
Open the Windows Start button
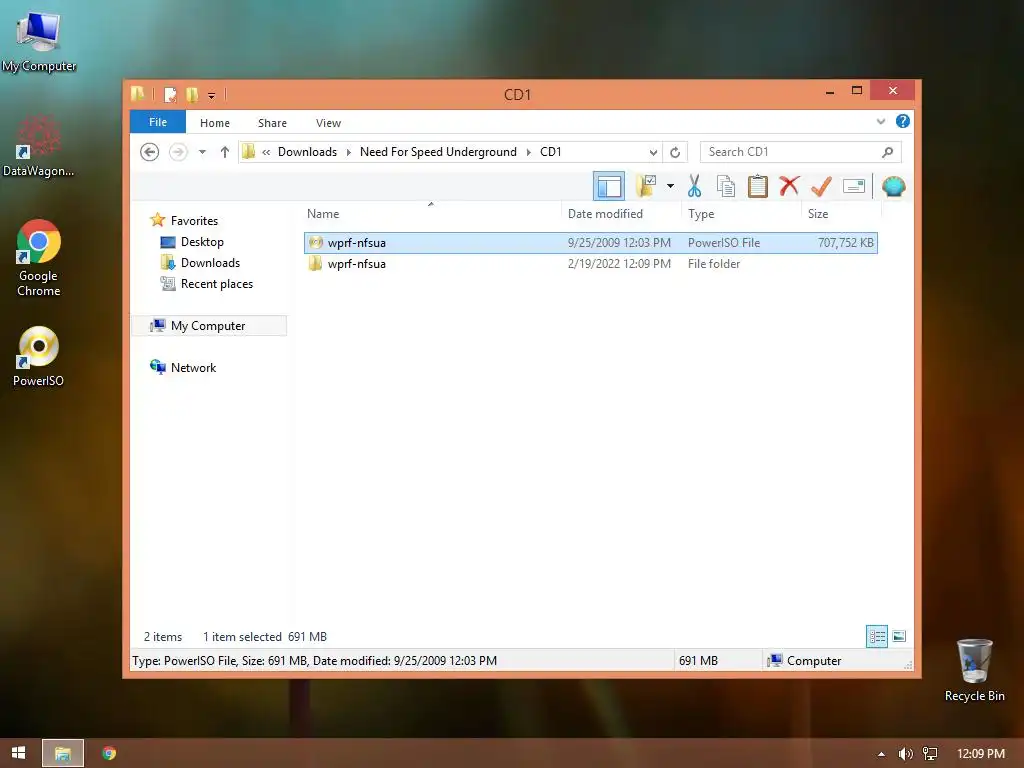tap(18, 753)
